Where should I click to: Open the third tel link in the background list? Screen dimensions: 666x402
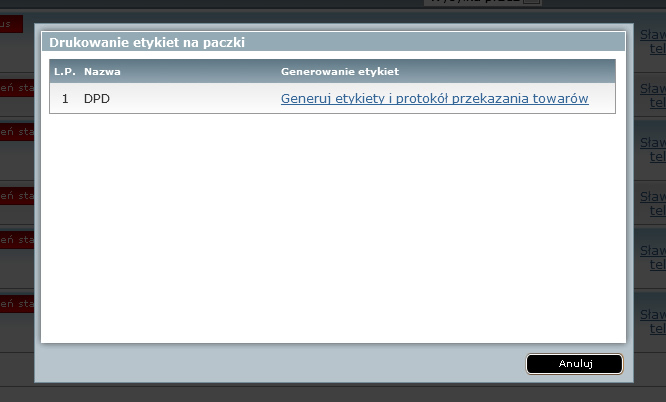pos(658,156)
